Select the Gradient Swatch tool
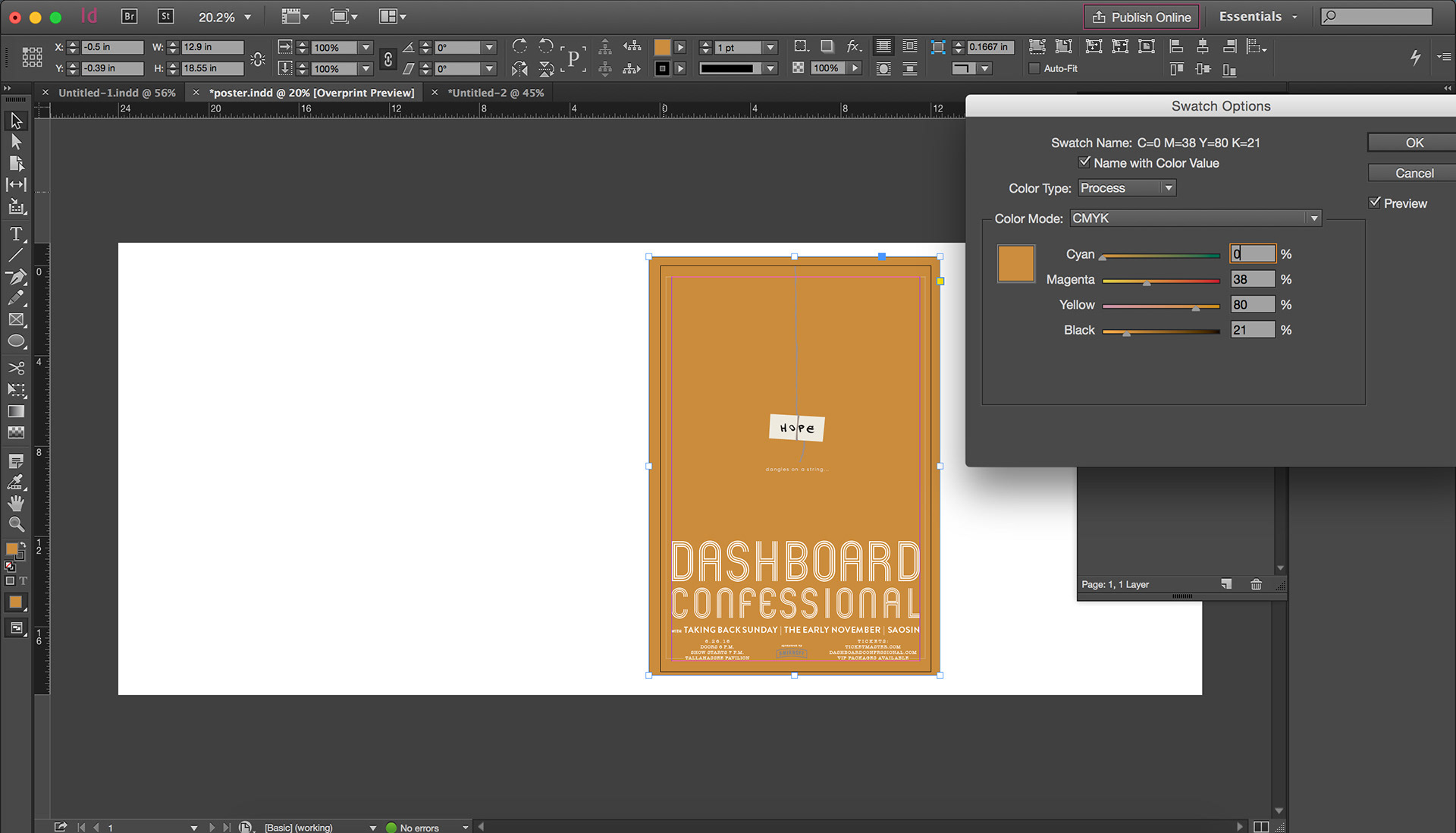This screenshot has height=833, width=1456. pos(16,411)
